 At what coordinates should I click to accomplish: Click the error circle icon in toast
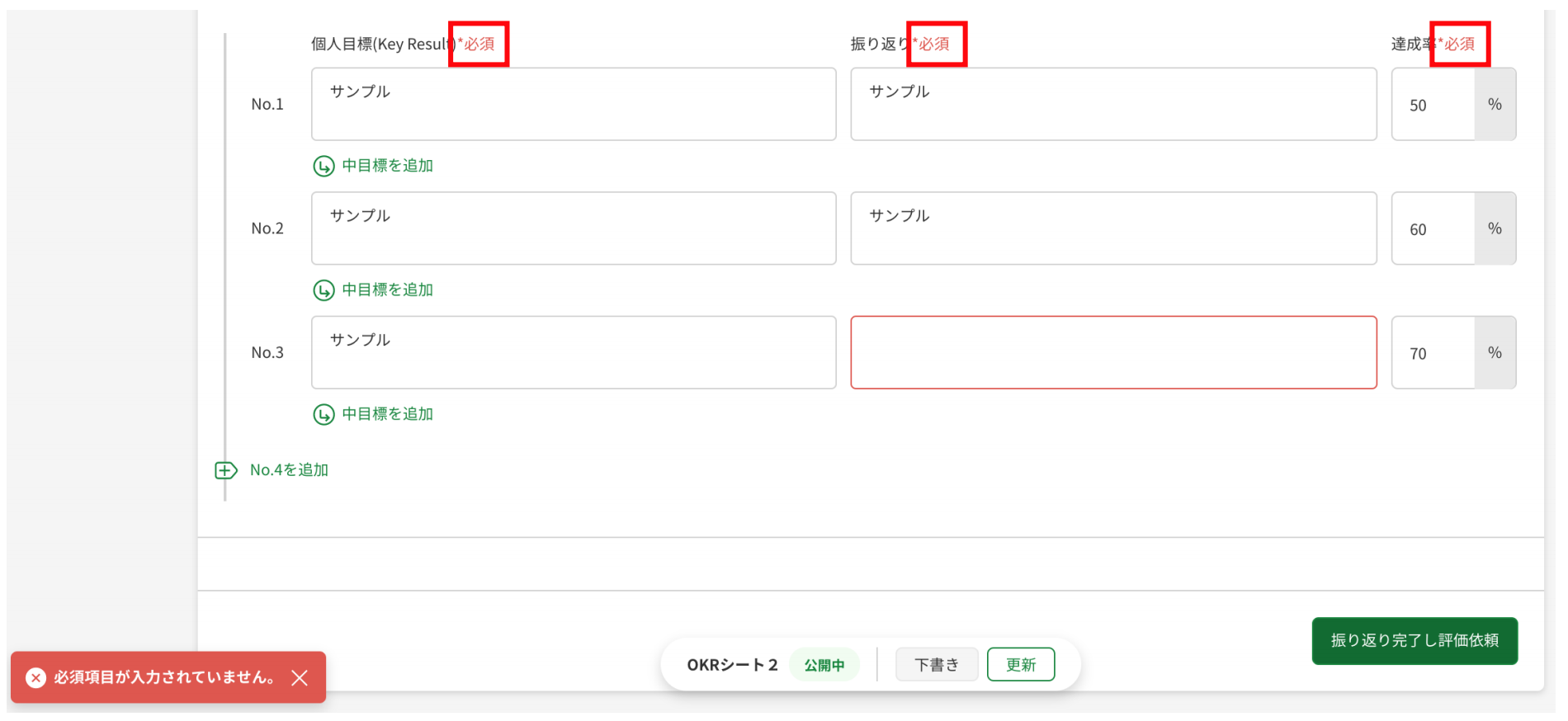click(35, 678)
